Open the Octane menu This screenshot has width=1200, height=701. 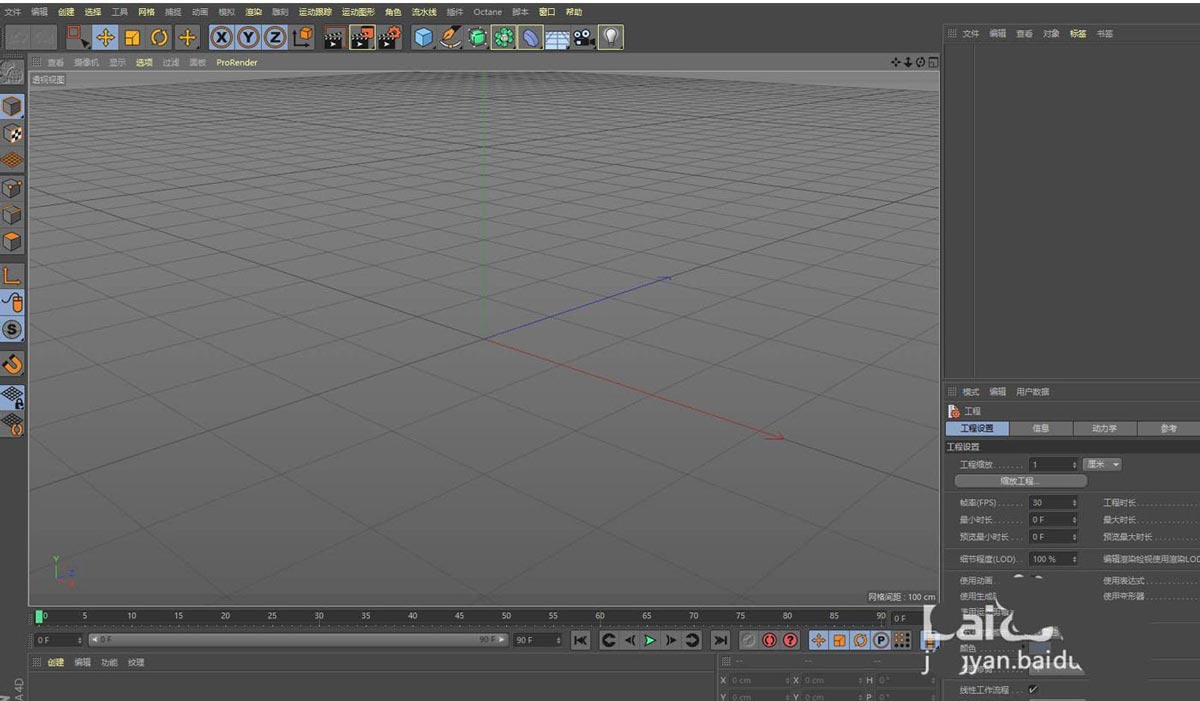[x=488, y=12]
